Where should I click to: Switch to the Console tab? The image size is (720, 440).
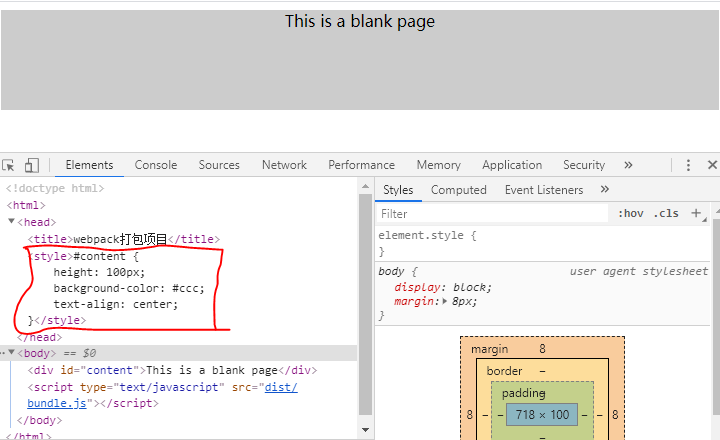point(156,165)
